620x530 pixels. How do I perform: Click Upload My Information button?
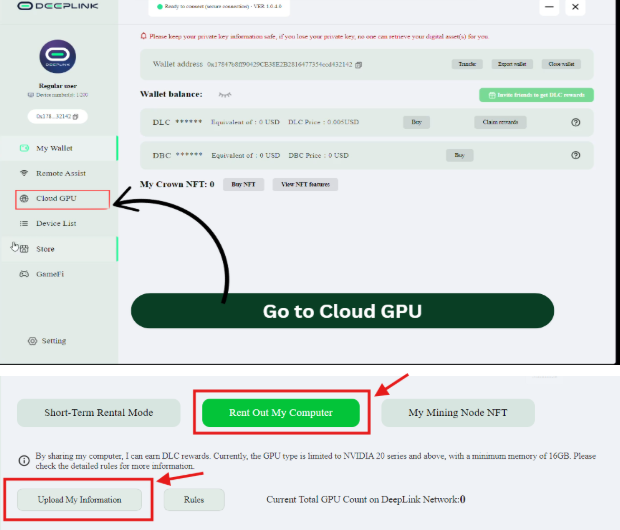tap(79, 500)
